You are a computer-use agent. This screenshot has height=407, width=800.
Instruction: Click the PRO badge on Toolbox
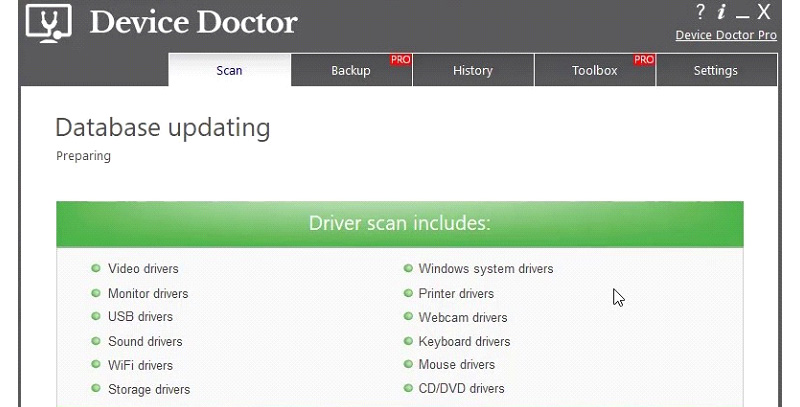[644, 60]
